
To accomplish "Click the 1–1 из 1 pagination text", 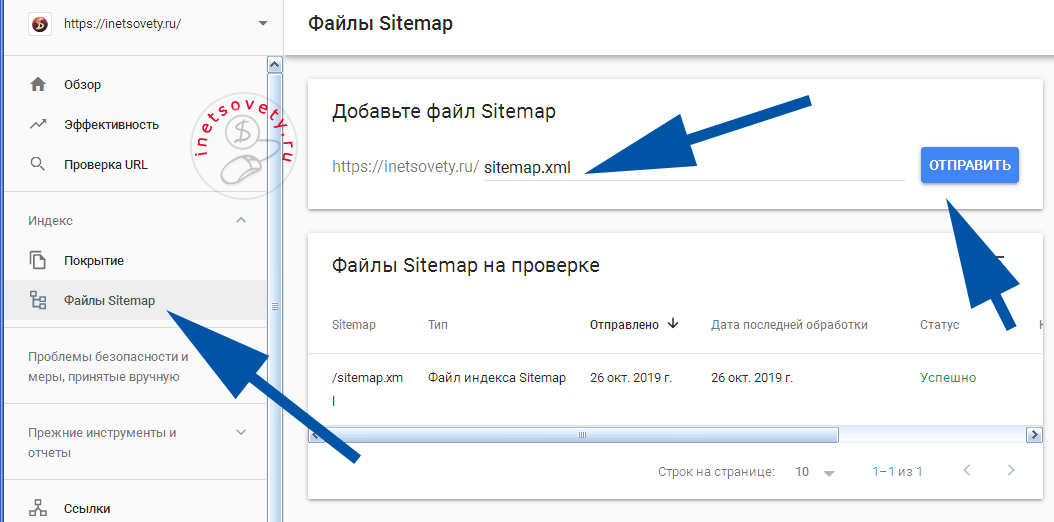I will tap(897, 472).
